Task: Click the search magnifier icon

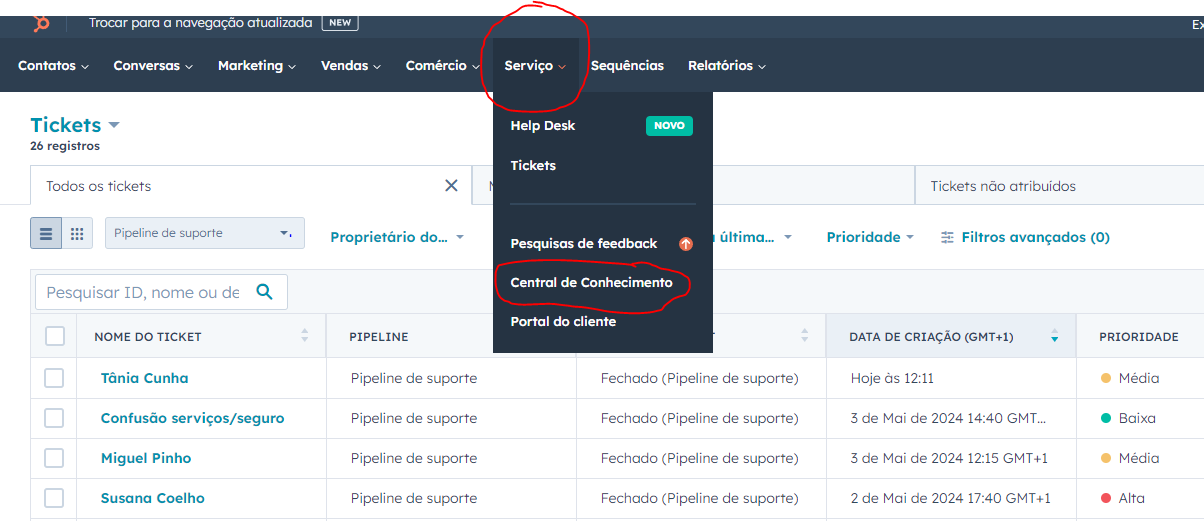Action: (264, 292)
